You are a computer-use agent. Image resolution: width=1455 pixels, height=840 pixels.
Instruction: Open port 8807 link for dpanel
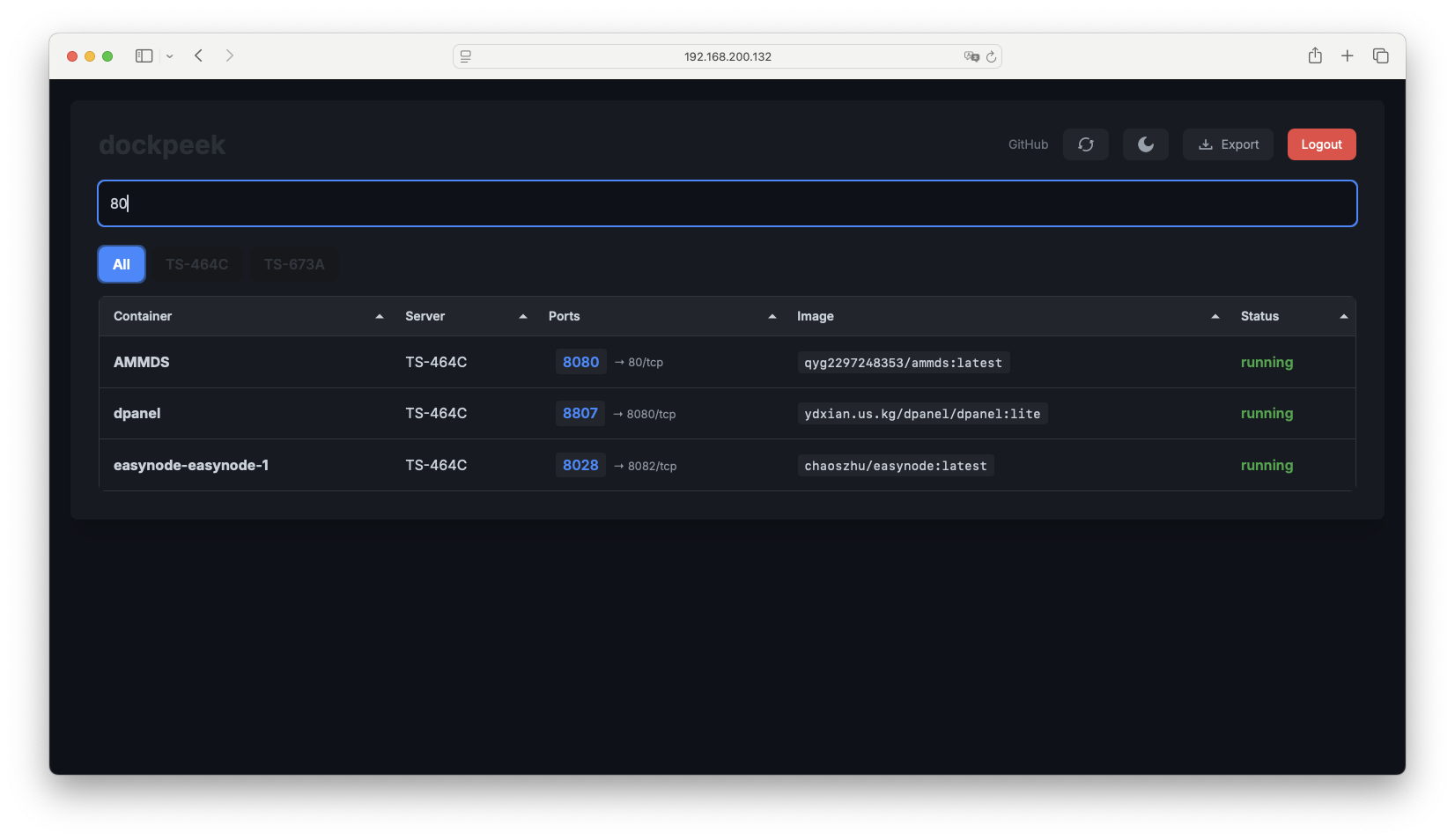(580, 413)
